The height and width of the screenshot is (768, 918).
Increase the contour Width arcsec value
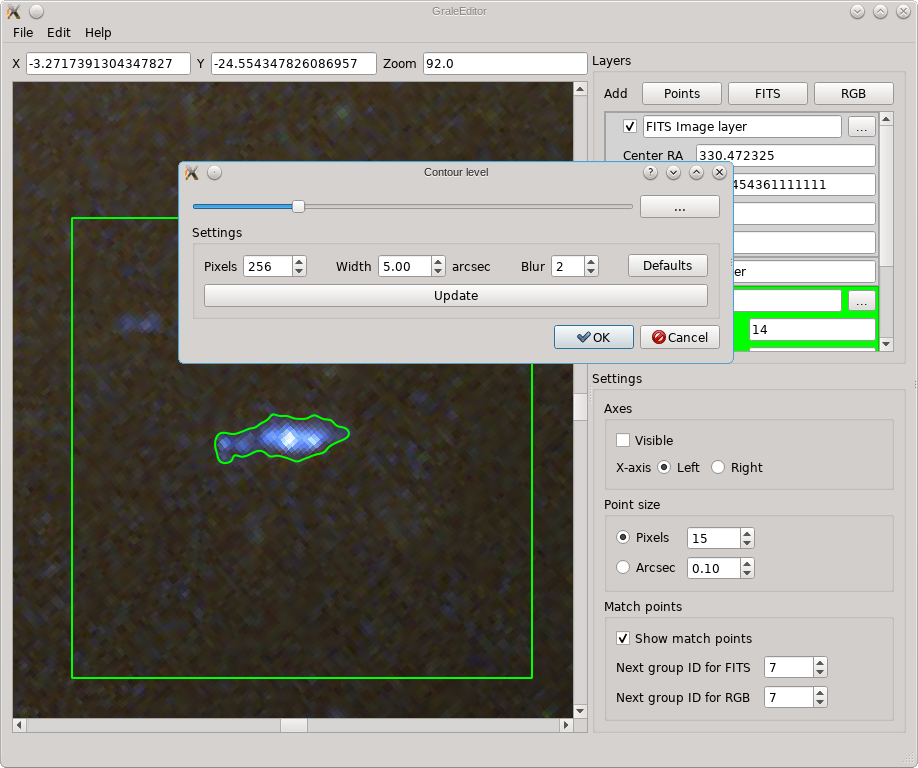pyautogui.click(x=439, y=262)
